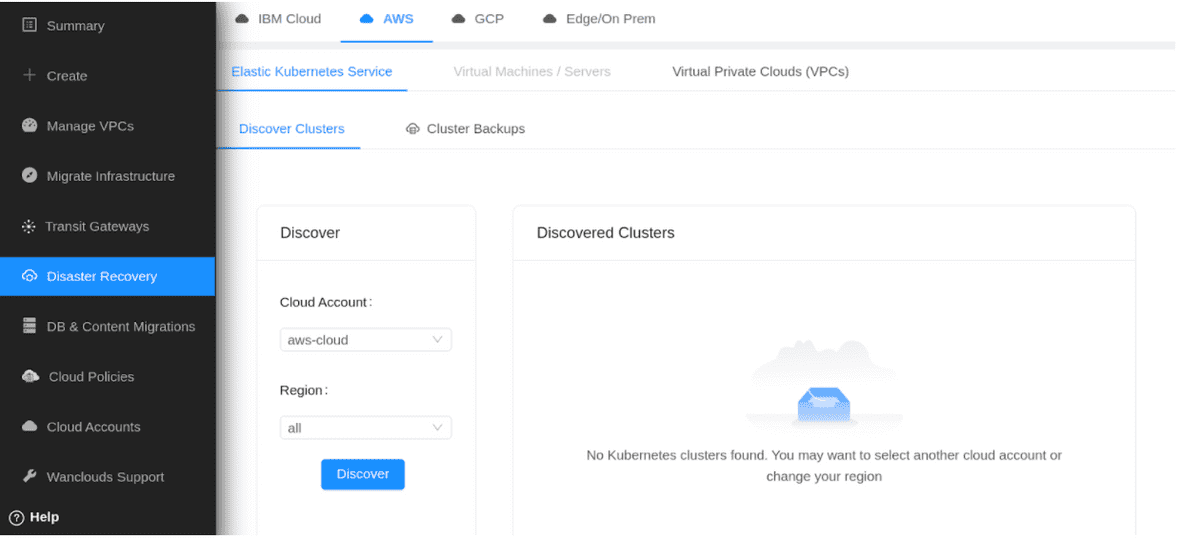1200x539 pixels.
Task: Click the GCP tab cloud icon
Action: 458,18
